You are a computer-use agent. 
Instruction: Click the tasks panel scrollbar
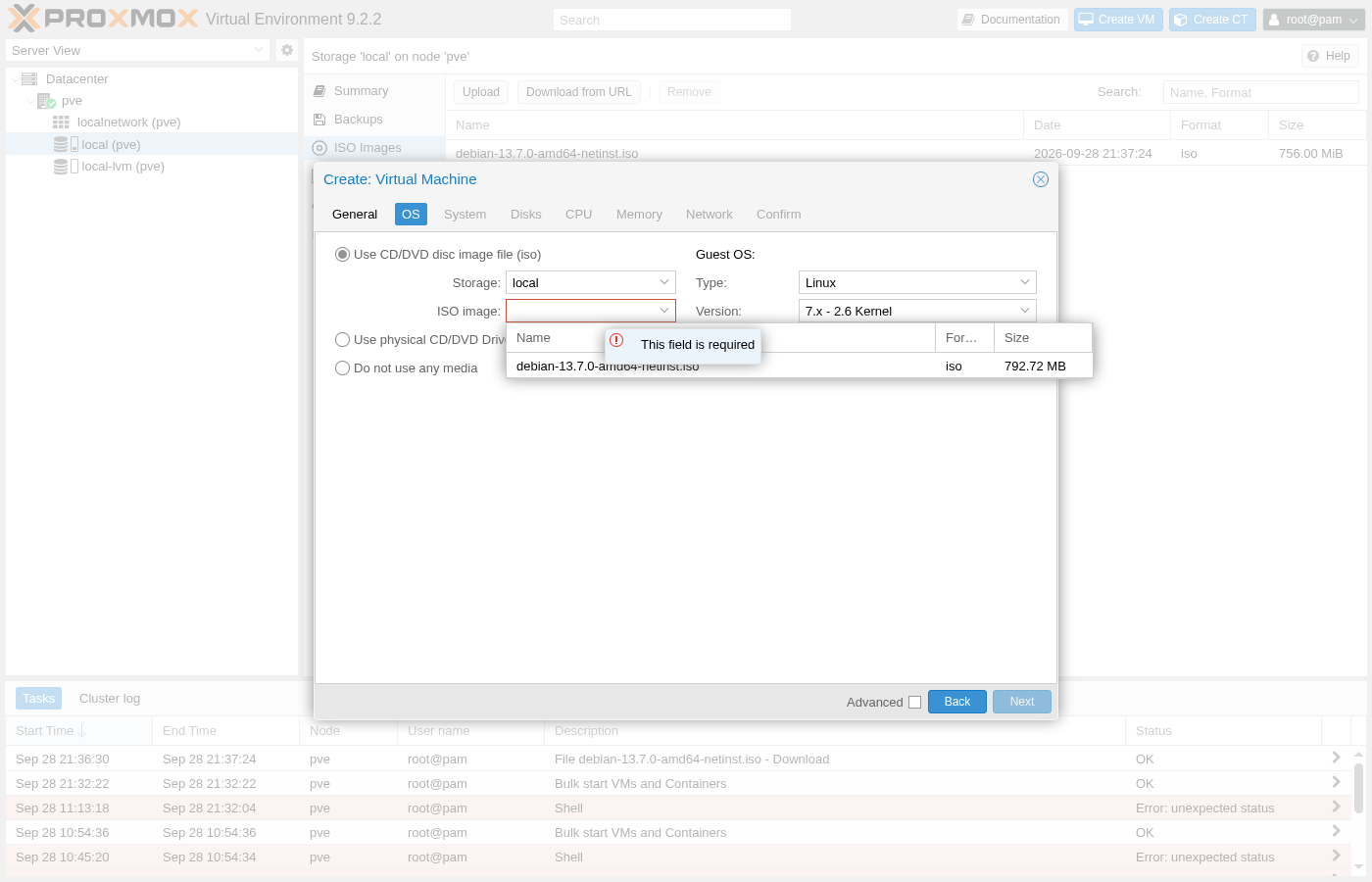[x=1358, y=789]
